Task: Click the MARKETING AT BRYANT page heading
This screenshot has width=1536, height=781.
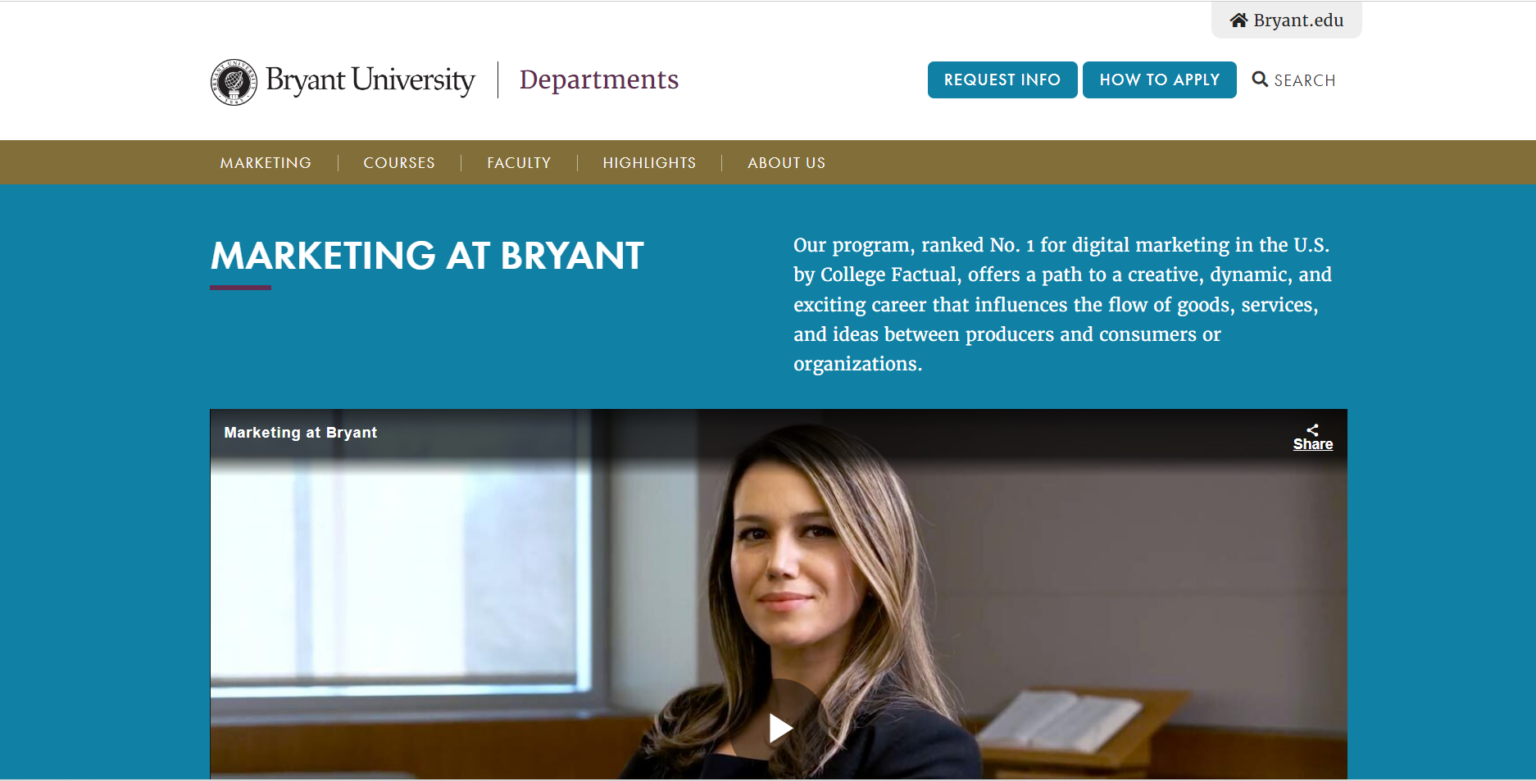Action: pos(426,256)
